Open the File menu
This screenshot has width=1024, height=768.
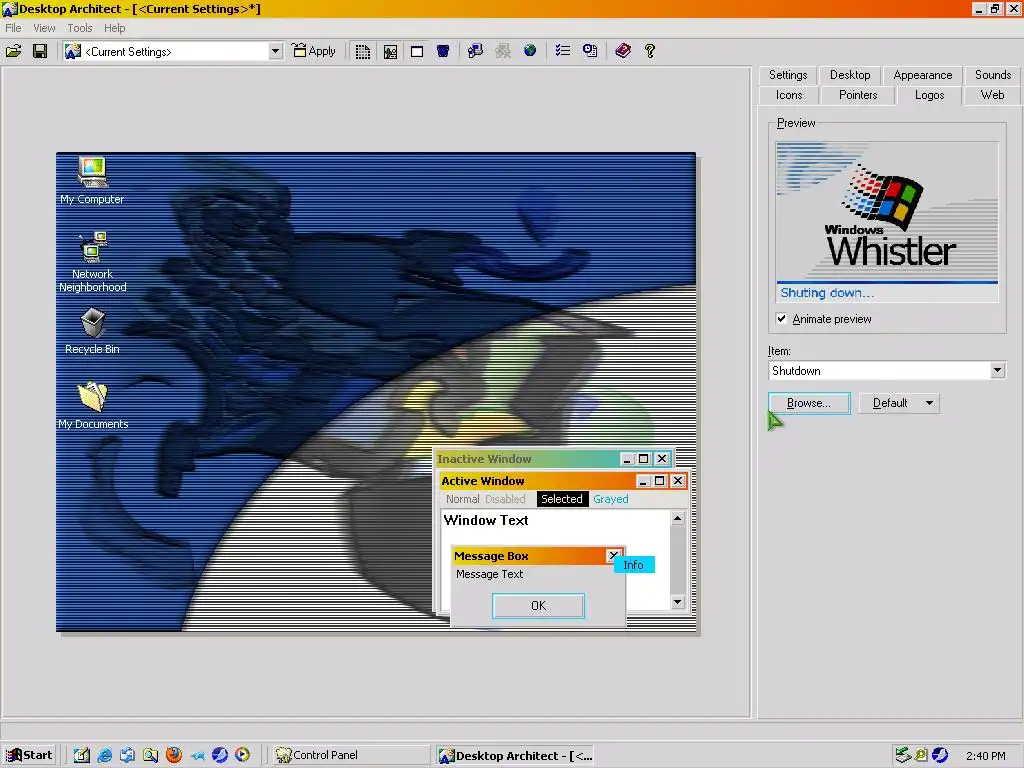tap(13, 28)
